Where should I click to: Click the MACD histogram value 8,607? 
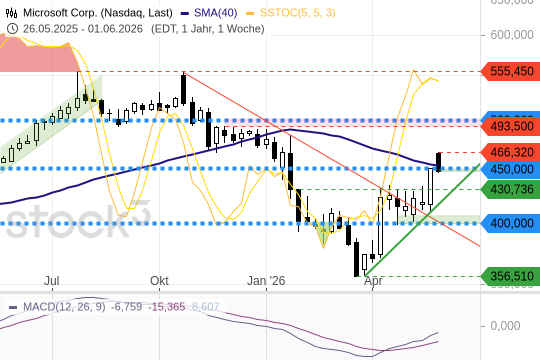pos(206,307)
